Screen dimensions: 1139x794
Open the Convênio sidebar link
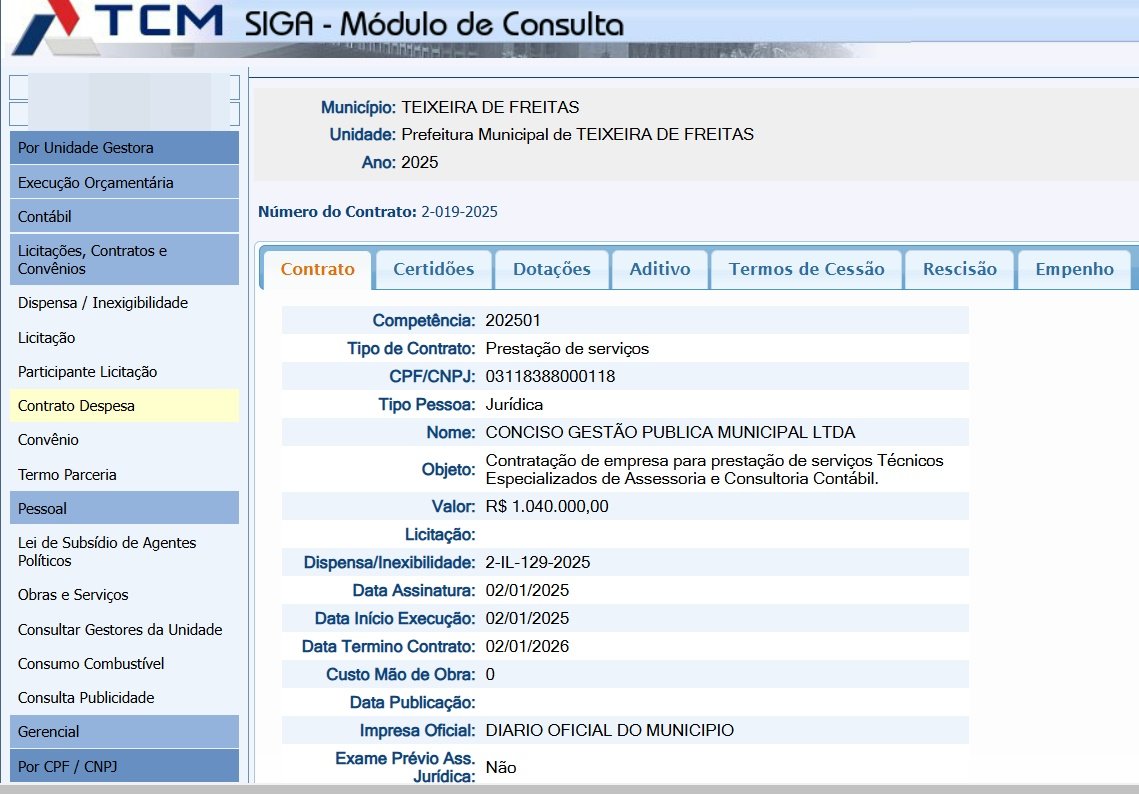click(48, 440)
